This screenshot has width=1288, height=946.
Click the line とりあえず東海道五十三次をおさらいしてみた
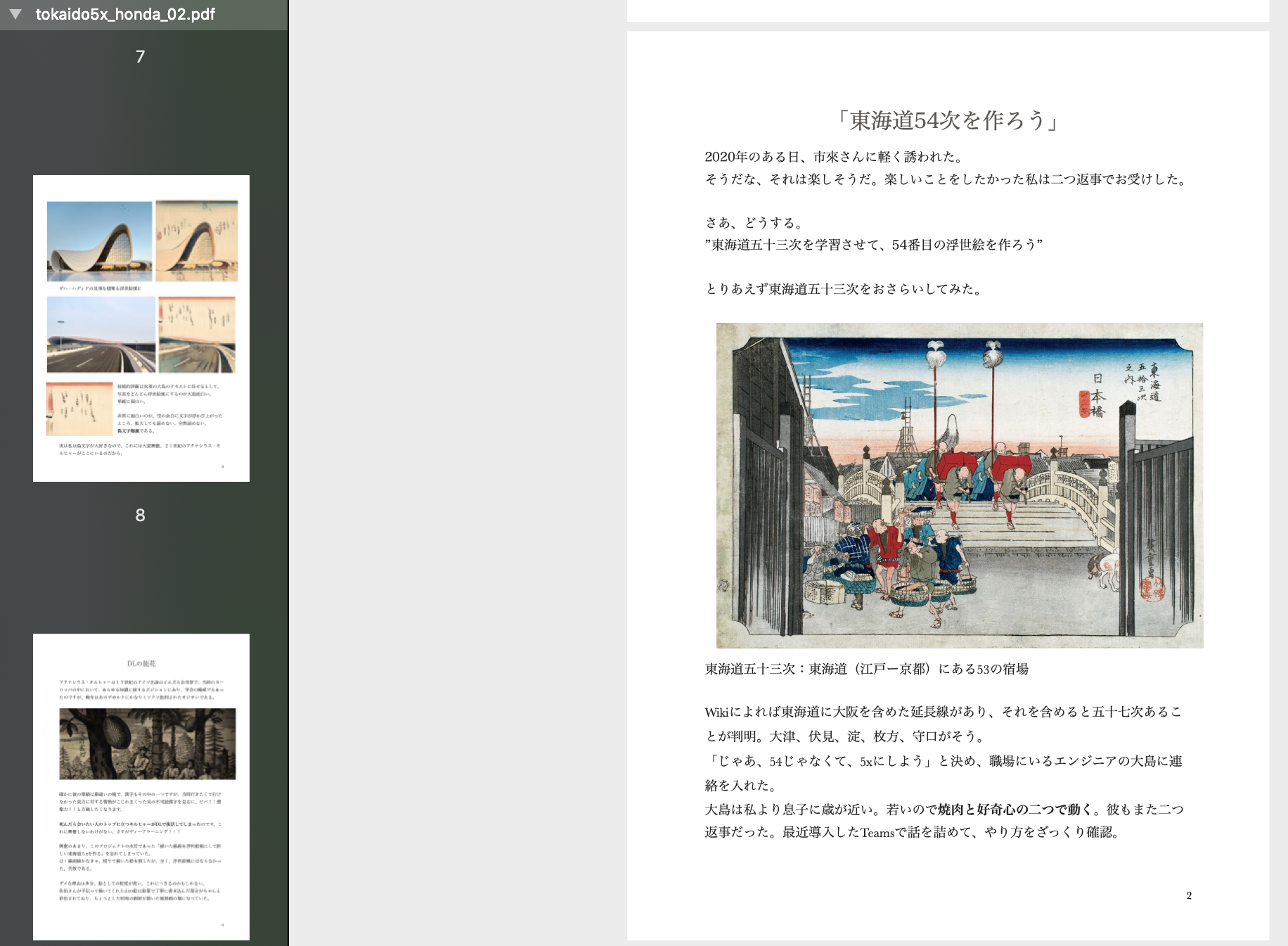[x=844, y=289]
